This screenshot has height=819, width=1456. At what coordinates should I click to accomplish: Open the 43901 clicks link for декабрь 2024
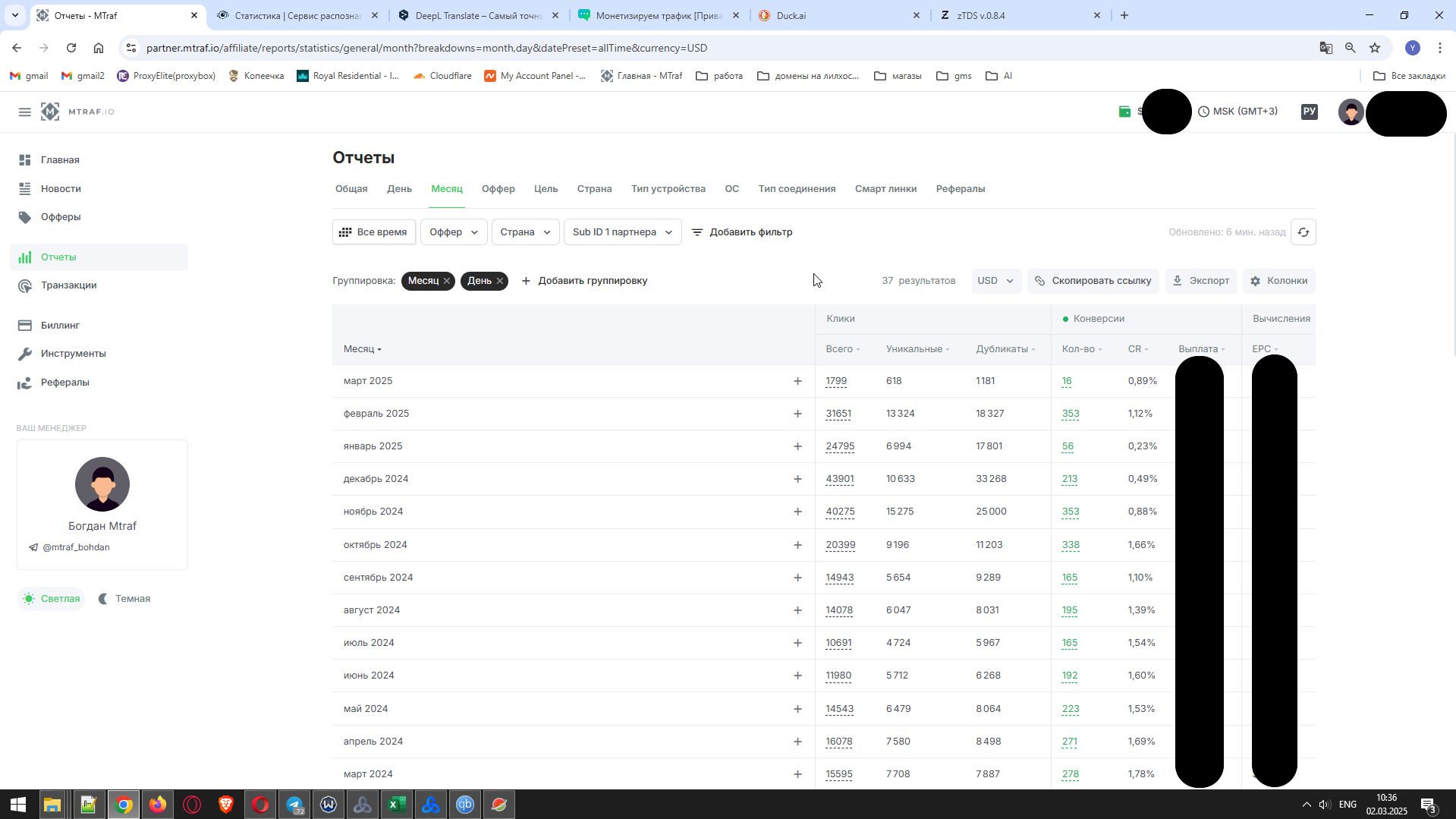(x=840, y=479)
